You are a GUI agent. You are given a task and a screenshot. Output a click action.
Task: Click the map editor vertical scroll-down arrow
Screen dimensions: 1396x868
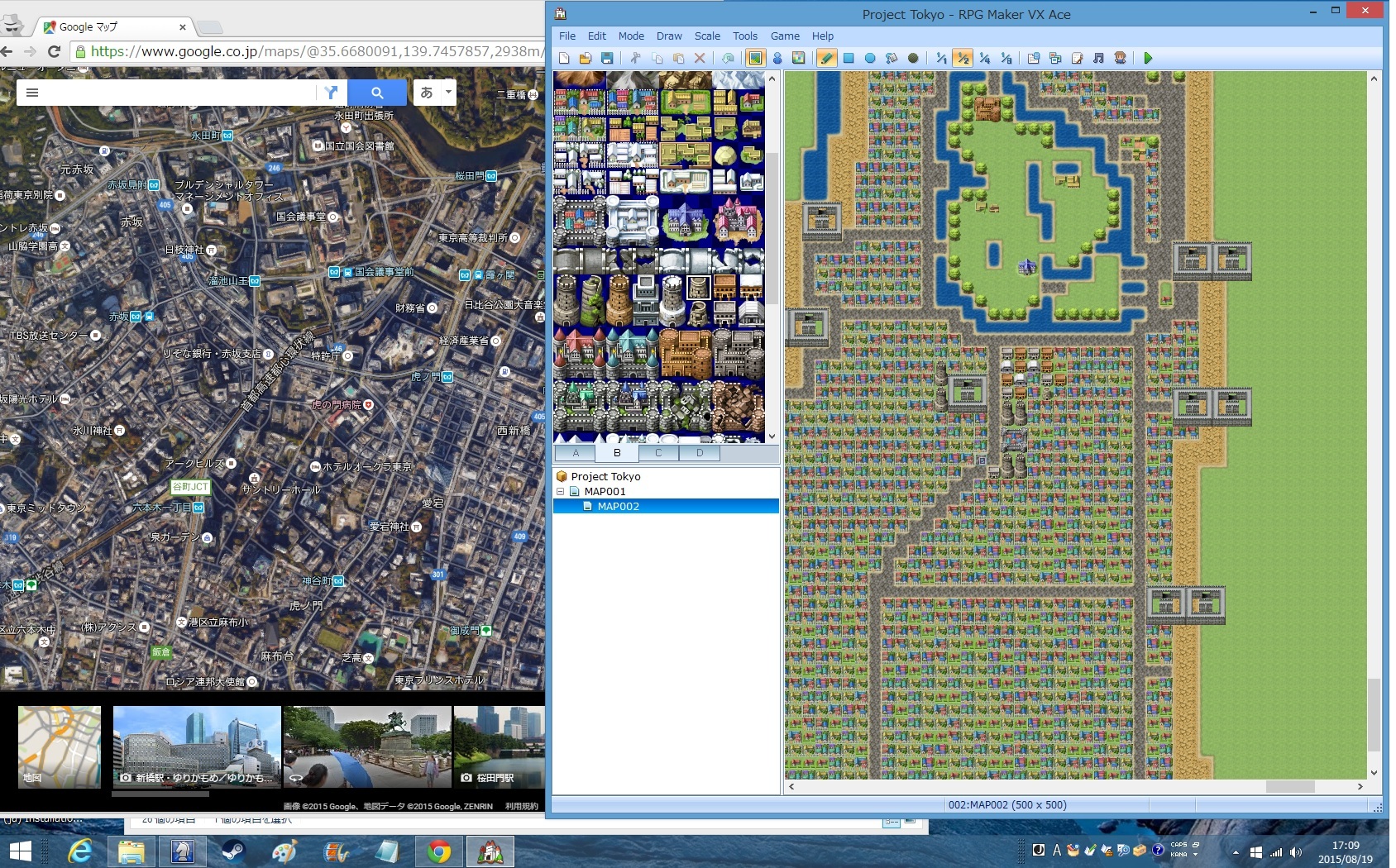1374,774
